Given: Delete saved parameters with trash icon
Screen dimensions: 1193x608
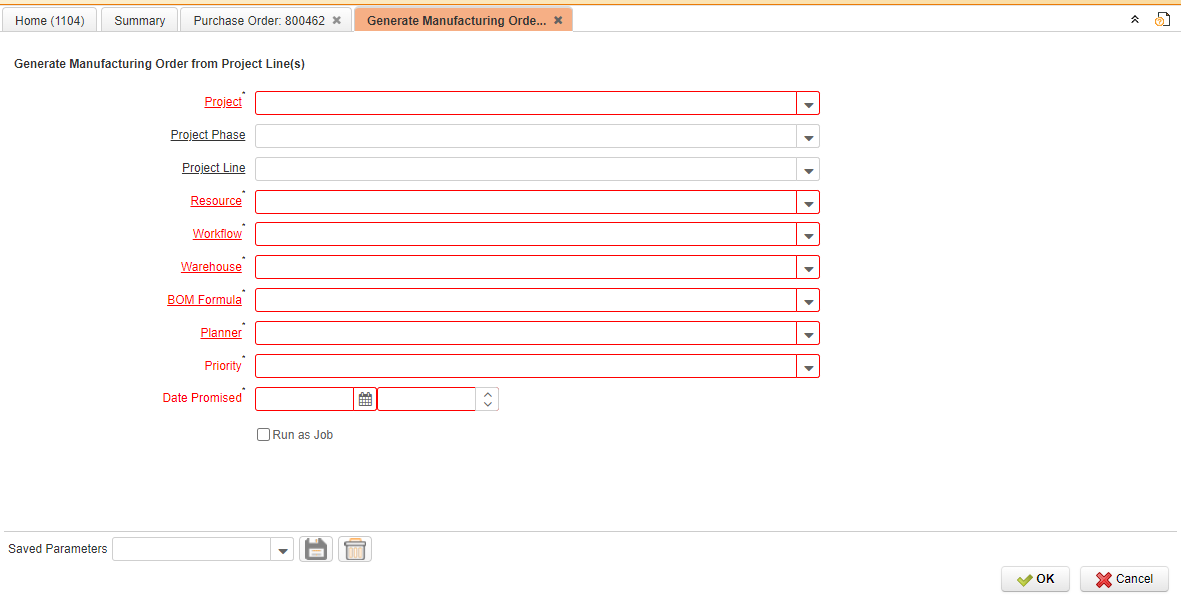Looking at the screenshot, I should pyautogui.click(x=355, y=549).
